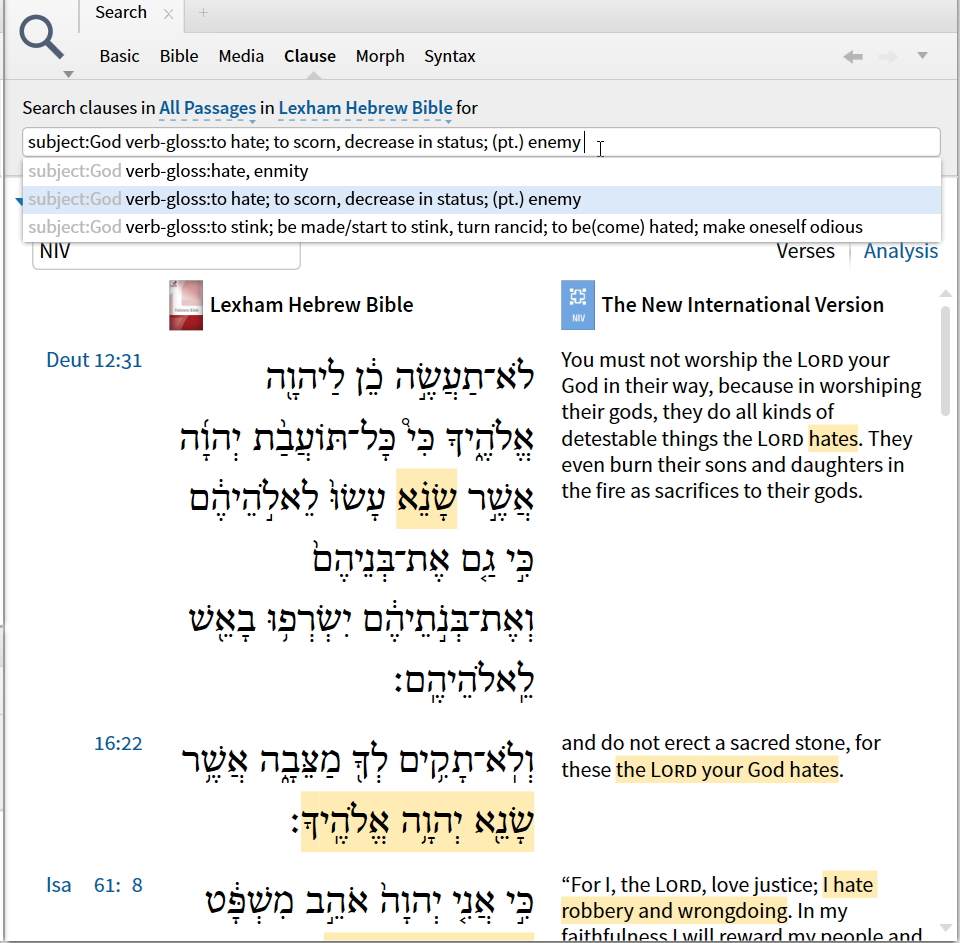Image resolution: width=960 pixels, height=943 pixels.
Task: Choose suggestion to stink; be made/start to stink
Action: [x=481, y=227]
